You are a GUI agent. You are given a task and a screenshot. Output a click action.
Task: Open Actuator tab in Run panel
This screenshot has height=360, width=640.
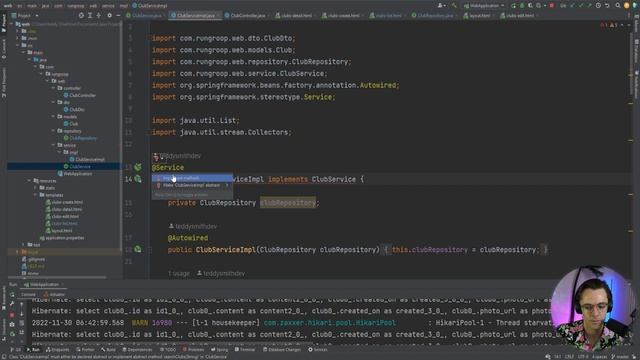pyautogui.click(x=54, y=294)
